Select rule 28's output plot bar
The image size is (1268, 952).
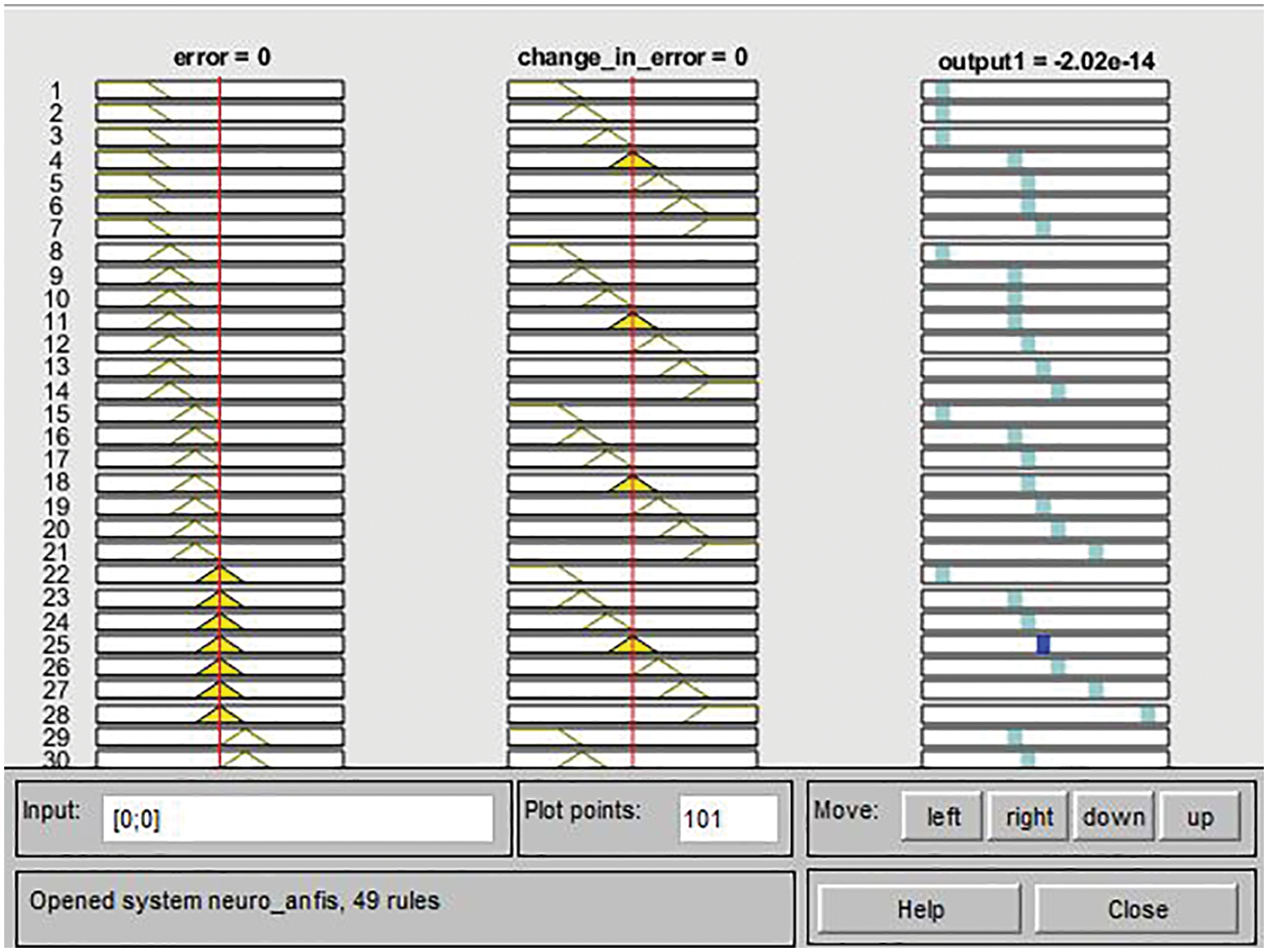tap(1147, 714)
